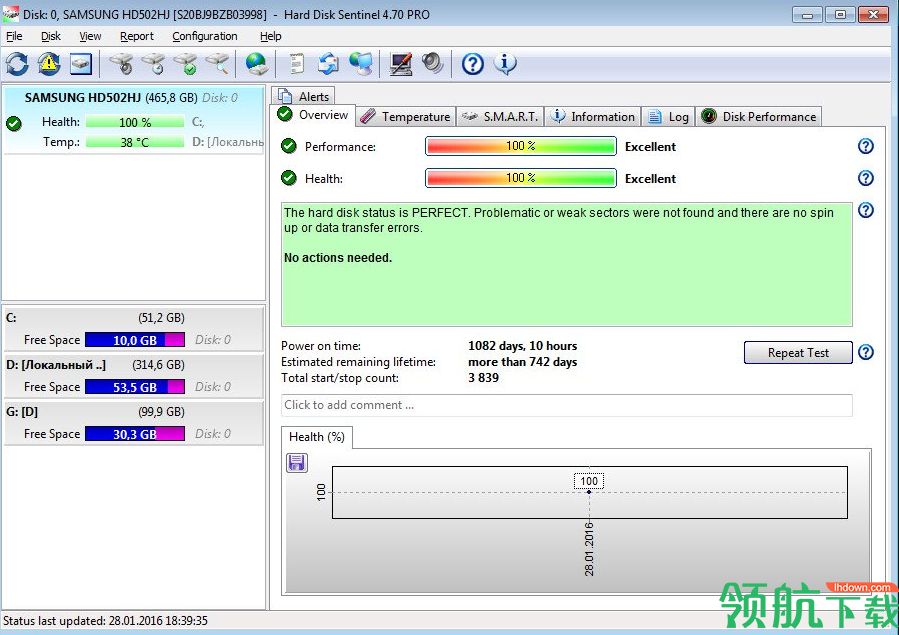The width and height of the screenshot is (899, 635).
Task: Click the help icon beside status text box
Action: click(x=866, y=210)
